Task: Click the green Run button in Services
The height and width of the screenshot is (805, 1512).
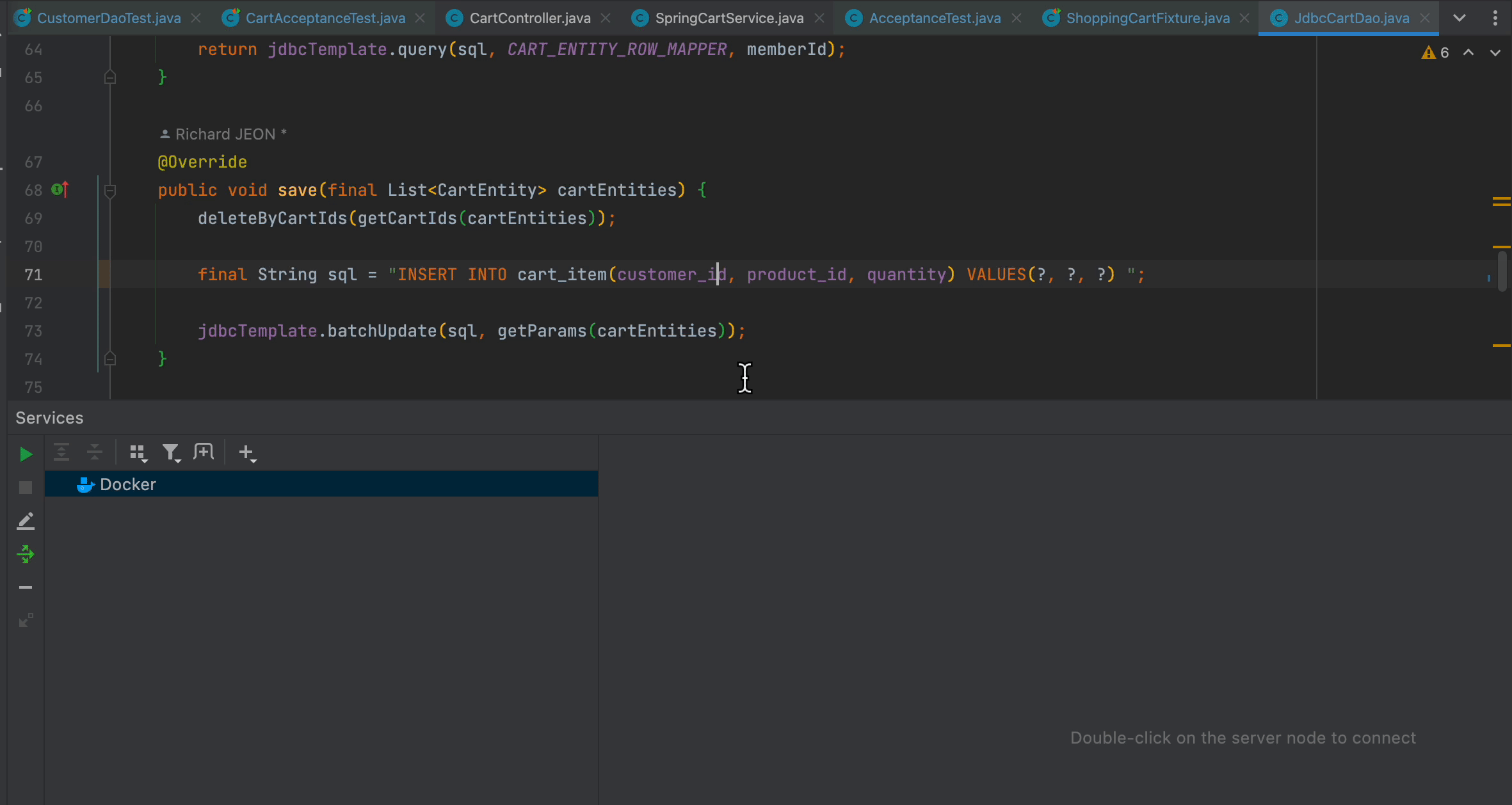Action: pyautogui.click(x=26, y=454)
